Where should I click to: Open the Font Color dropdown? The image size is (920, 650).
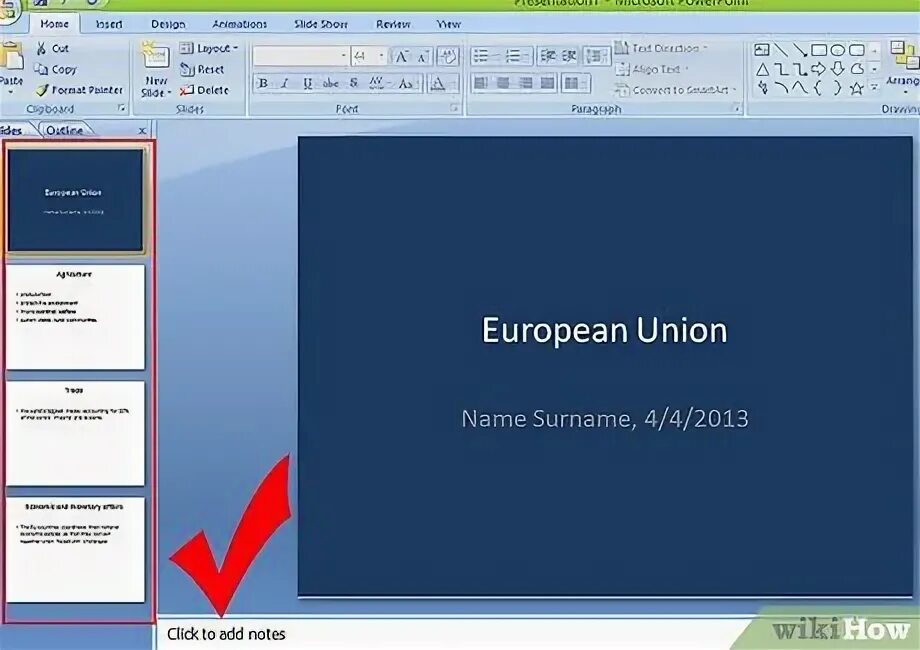pos(443,83)
